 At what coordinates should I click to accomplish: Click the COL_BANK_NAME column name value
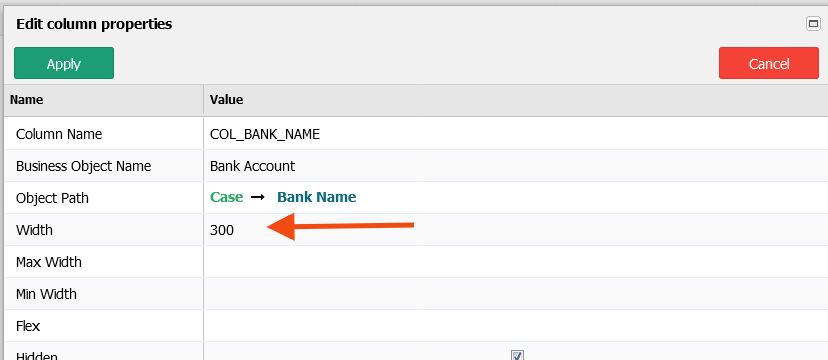click(265, 134)
